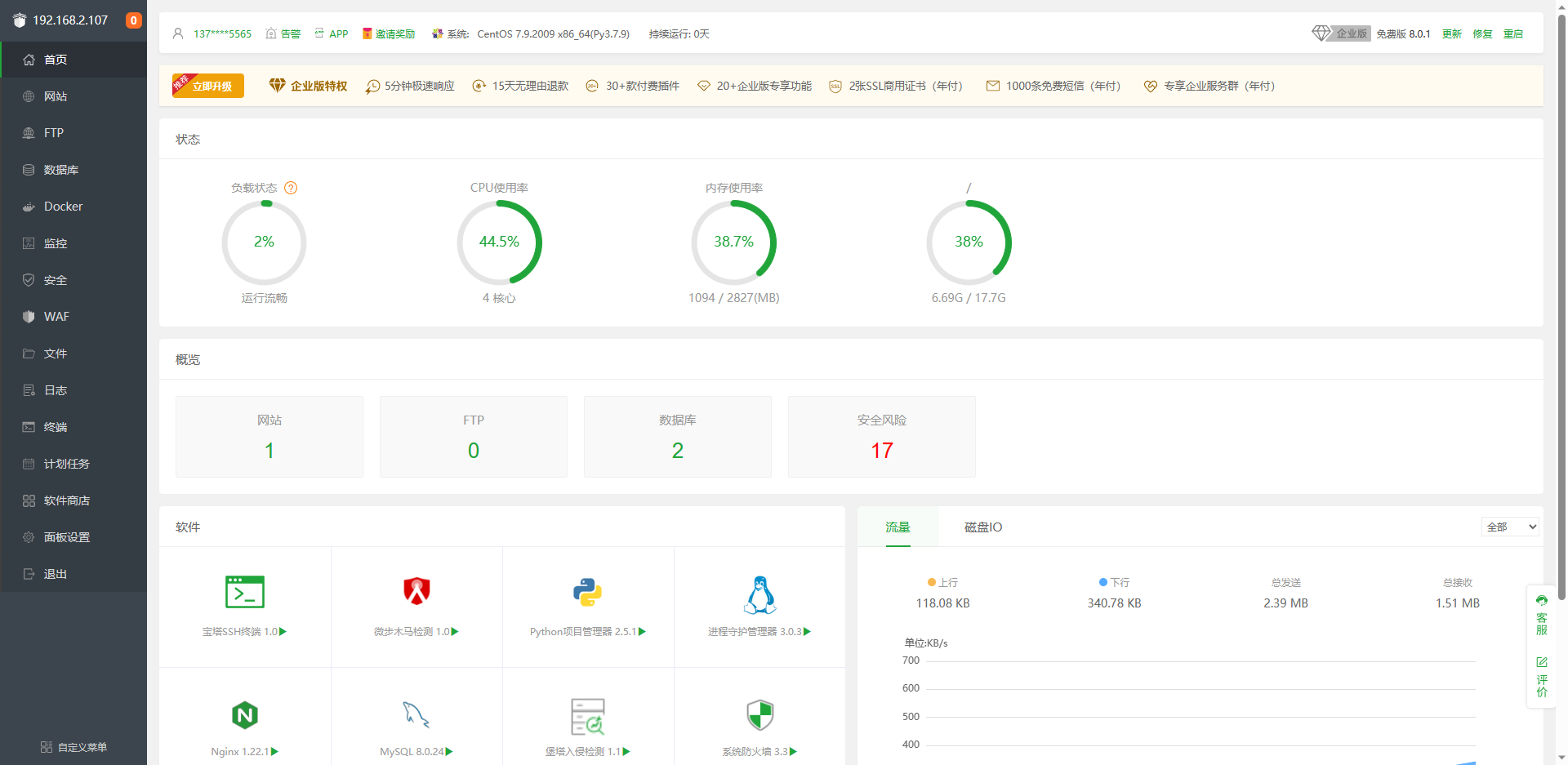
Task: Switch to the 流量 traffic tab
Action: pos(898,527)
